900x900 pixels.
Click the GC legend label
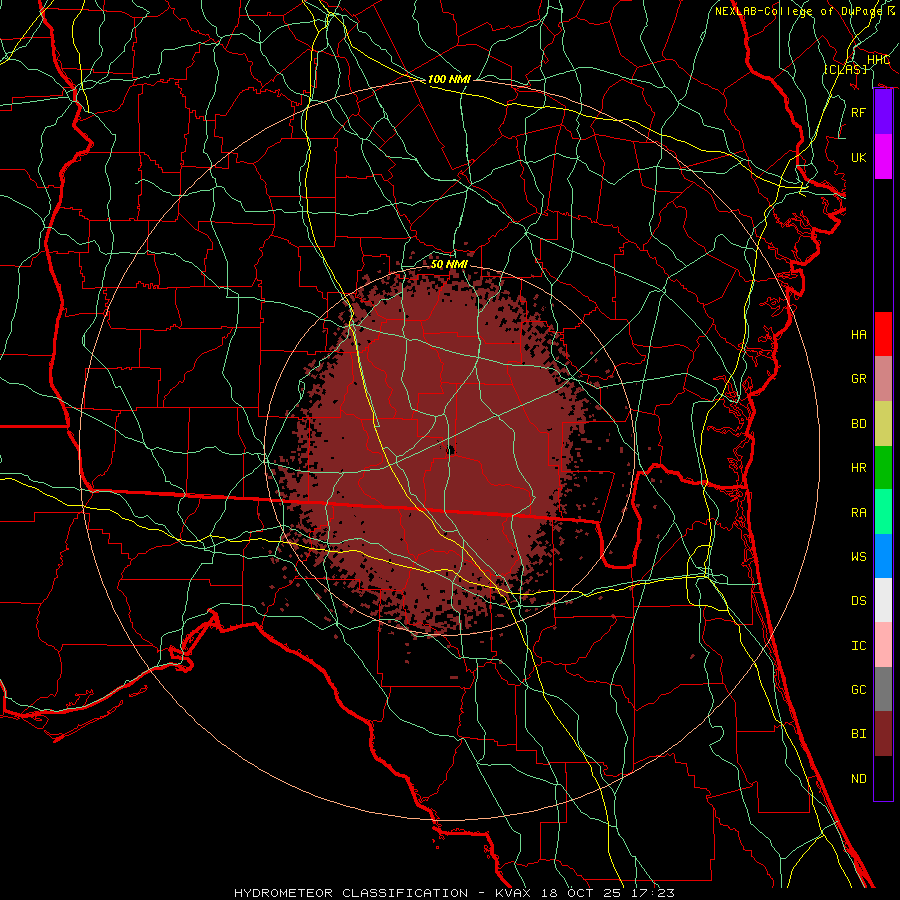[859, 690]
